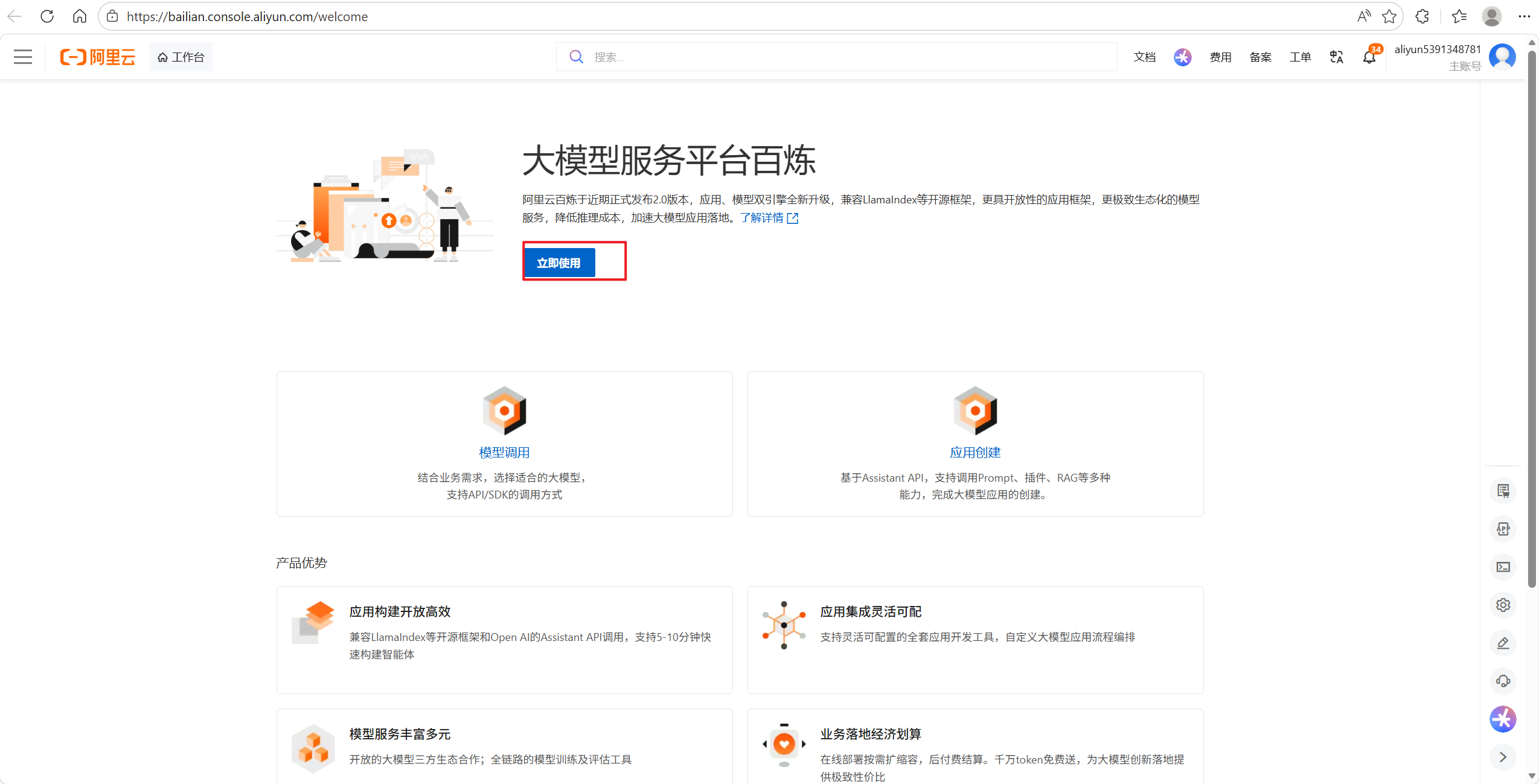Open the hamburger navigation menu

pos(23,57)
